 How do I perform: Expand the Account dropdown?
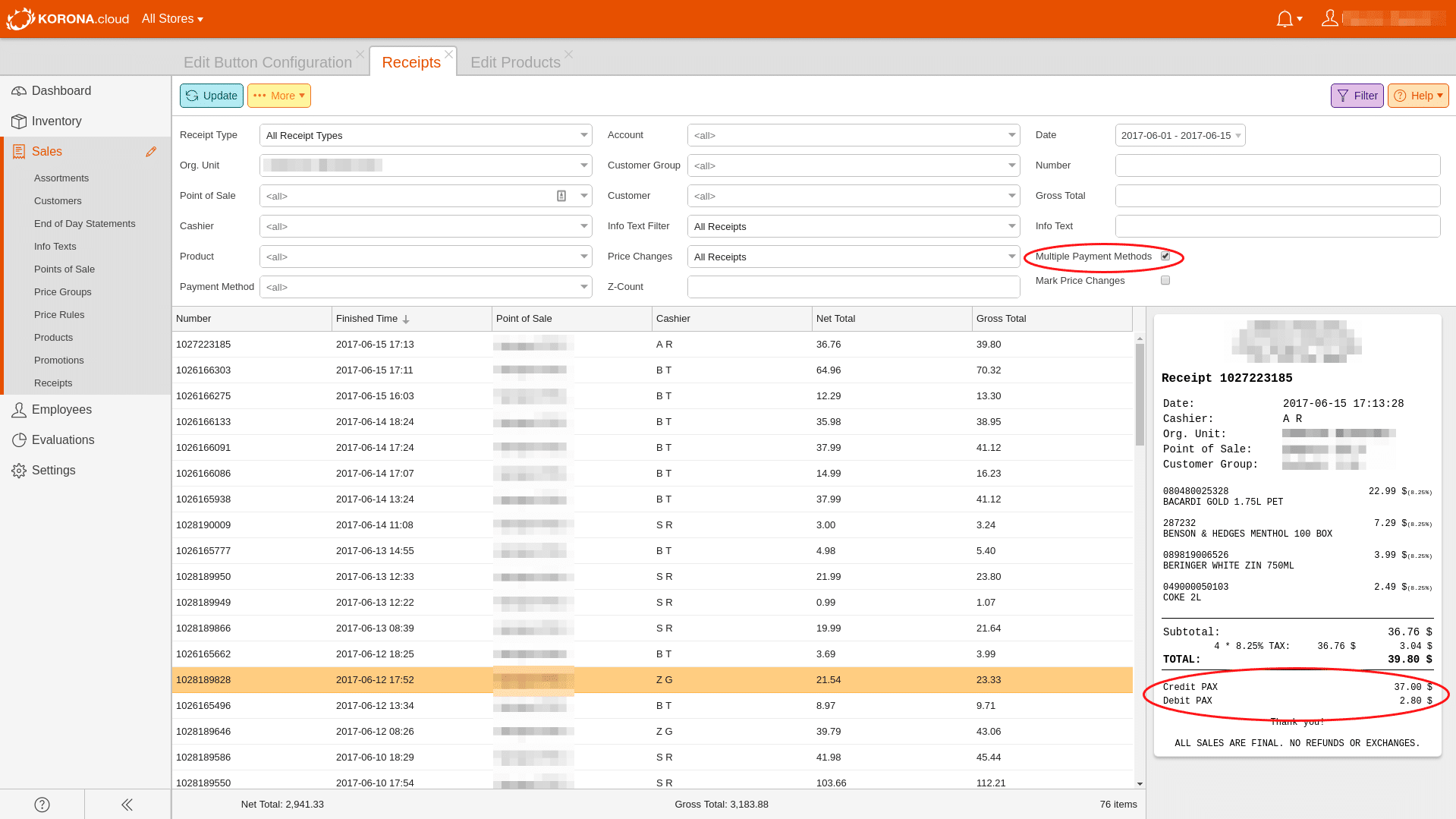point(1012,135)
